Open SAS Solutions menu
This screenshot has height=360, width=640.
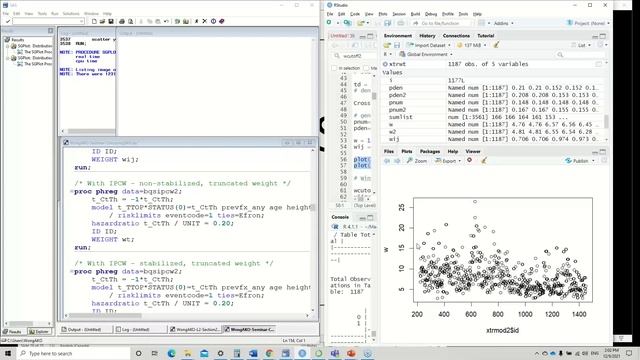click(x=71, y=13)
